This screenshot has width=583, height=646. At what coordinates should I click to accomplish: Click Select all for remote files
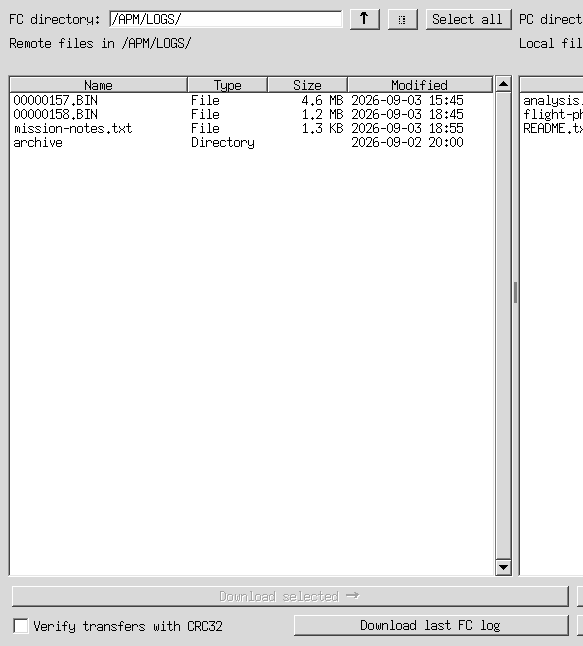468,19
